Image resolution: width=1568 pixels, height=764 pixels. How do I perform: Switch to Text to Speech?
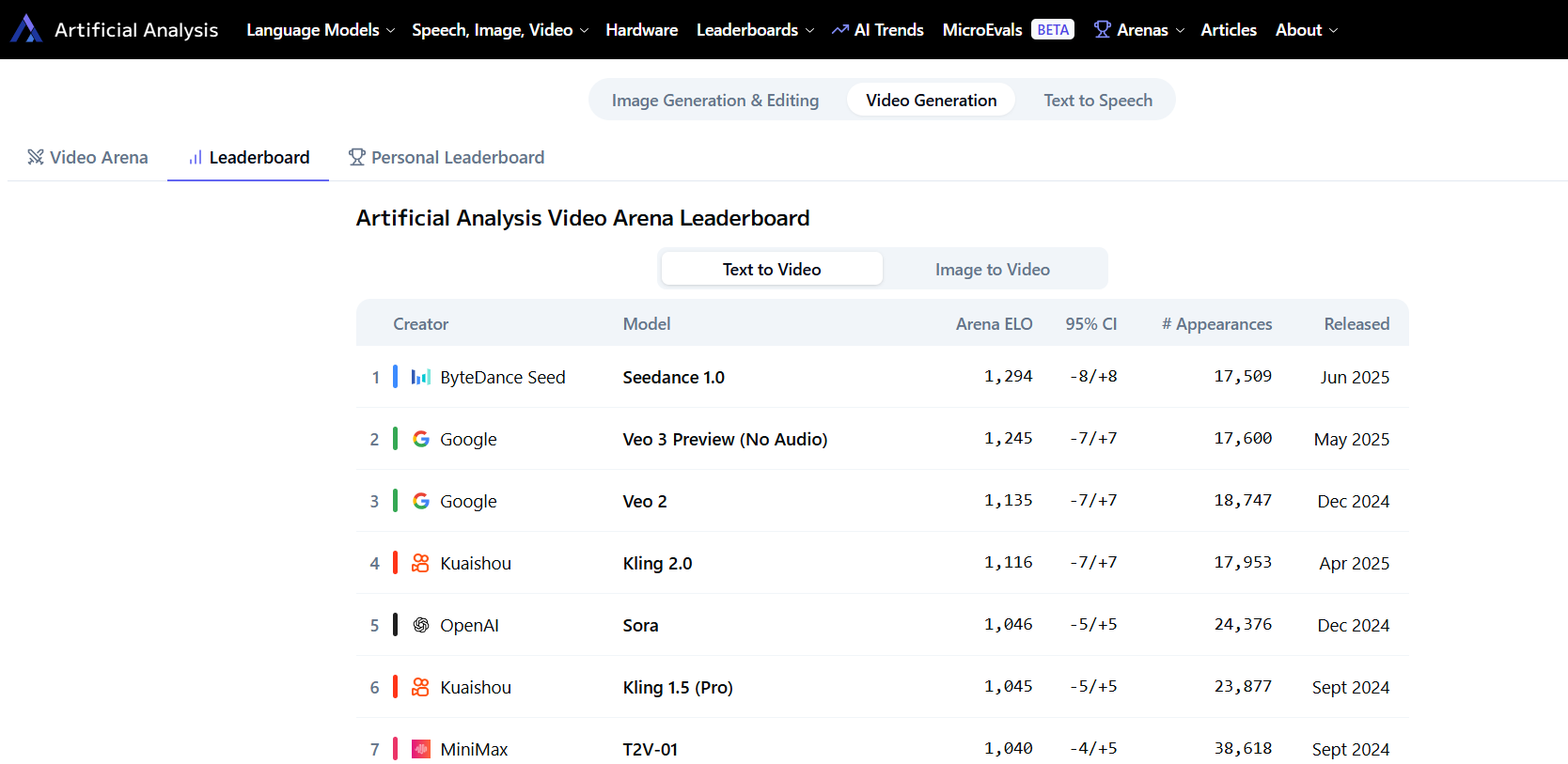click(x=1098, y=101)
